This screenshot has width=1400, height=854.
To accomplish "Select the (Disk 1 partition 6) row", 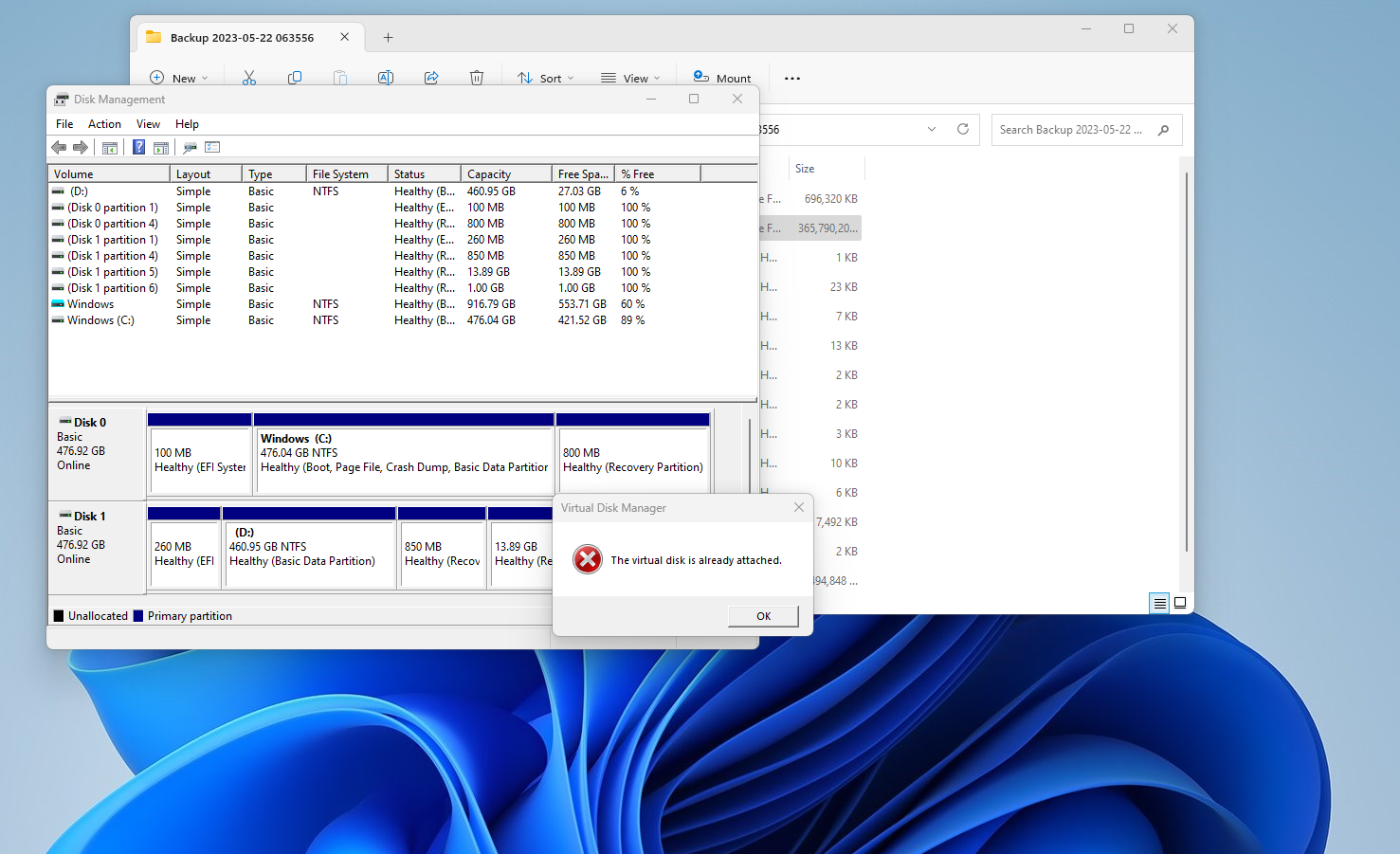I will point(402,287).
